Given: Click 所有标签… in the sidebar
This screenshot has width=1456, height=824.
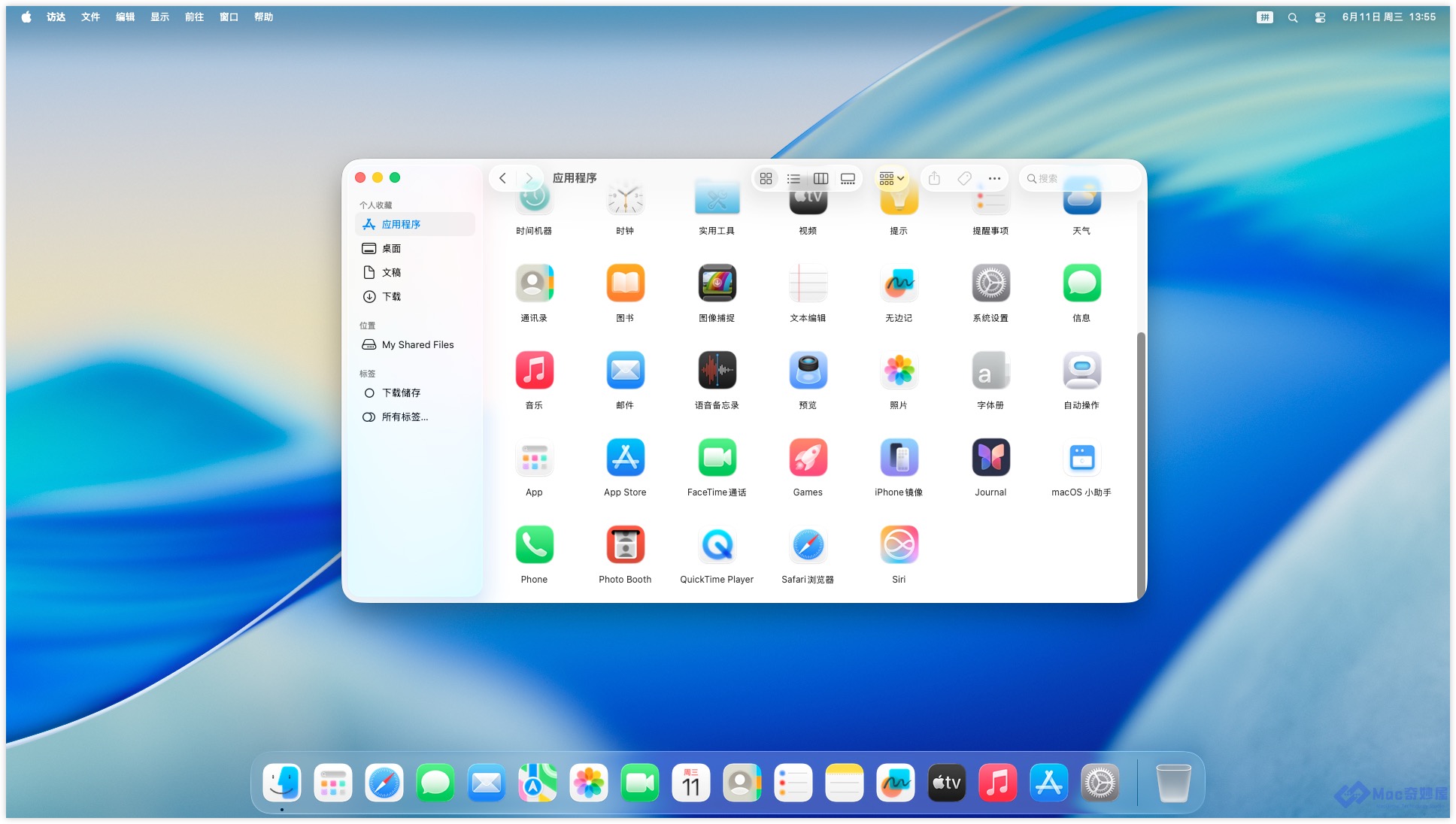Looking at the screenshot, I should point(415,417).
